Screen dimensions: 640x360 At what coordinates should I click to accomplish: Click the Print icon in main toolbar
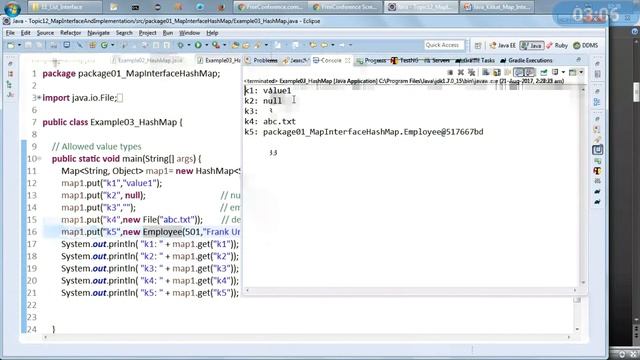coord(53,45)
